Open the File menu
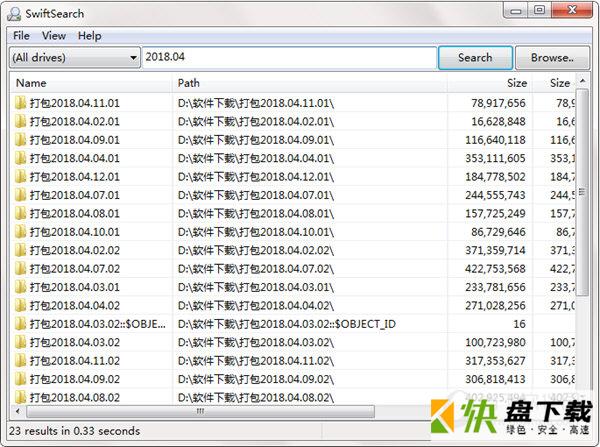This screenshot has width=600, height=447. 21,36
